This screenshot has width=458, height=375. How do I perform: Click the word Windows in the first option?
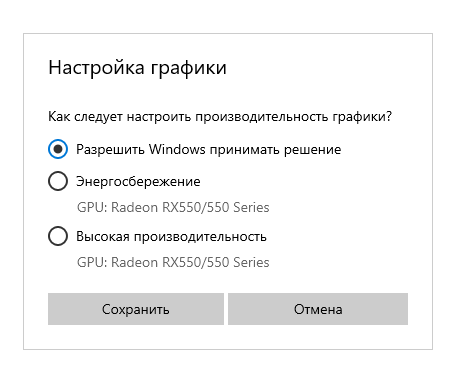click(177, 149)
